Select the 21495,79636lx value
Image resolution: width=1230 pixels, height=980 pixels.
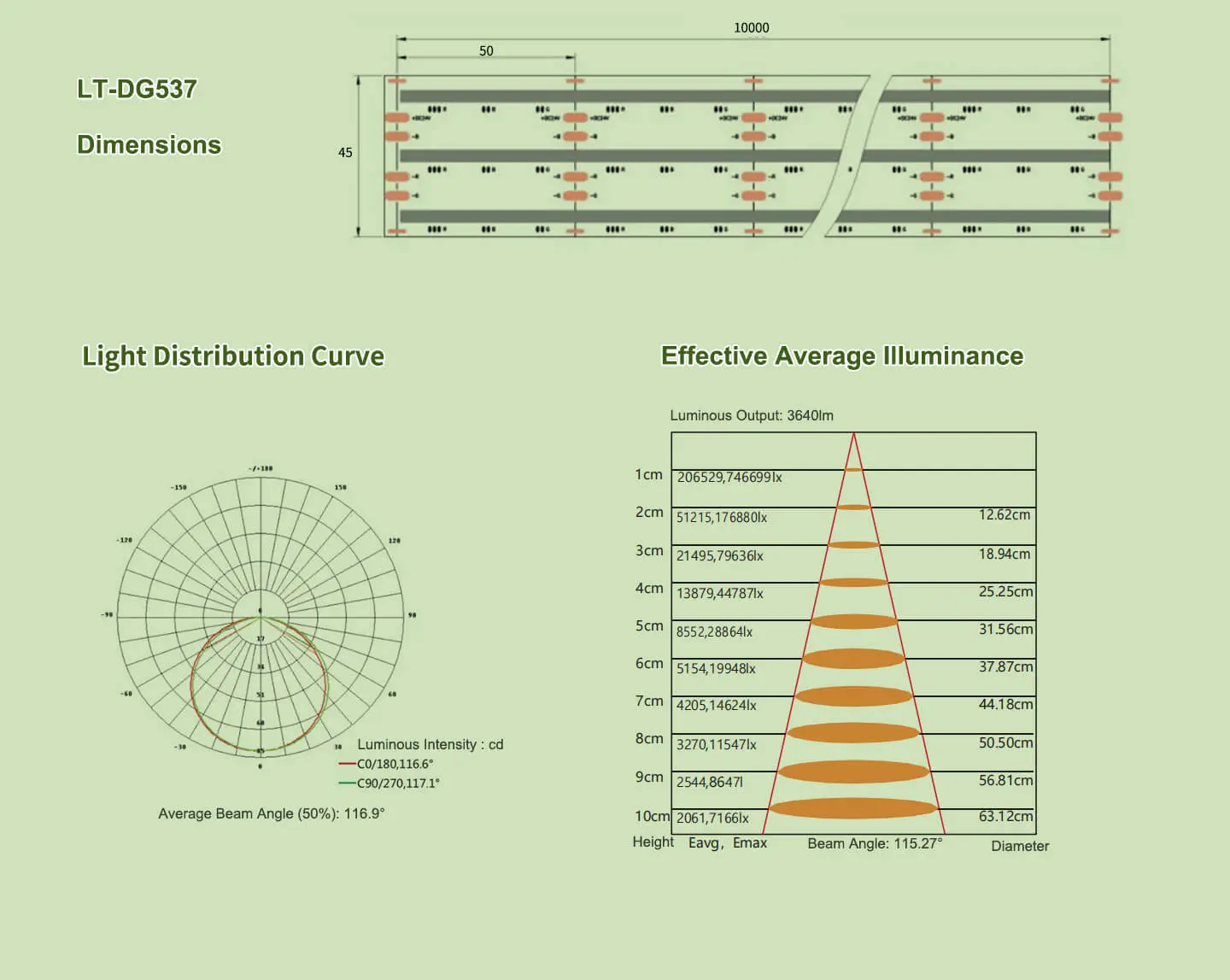(720, 555)
